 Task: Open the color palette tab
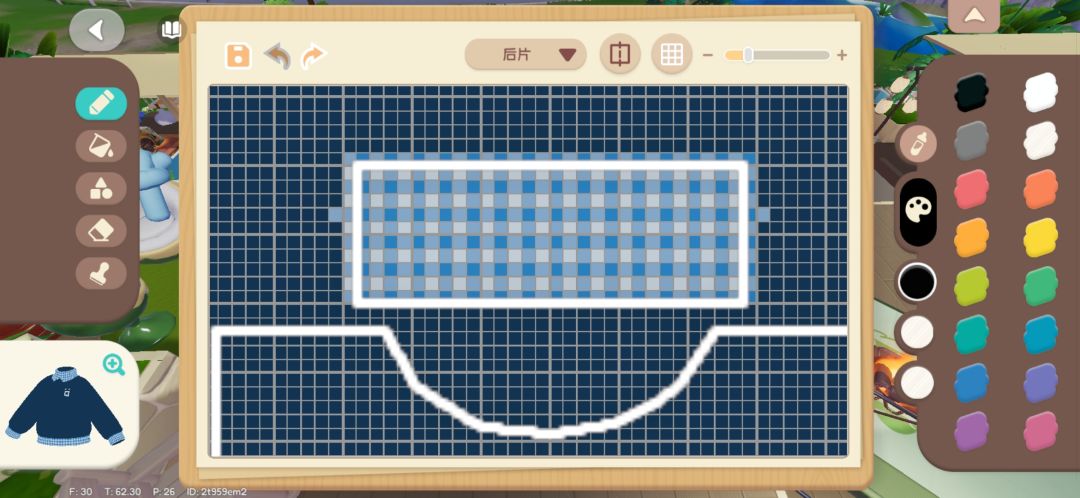pyautogui.click(x=917, y=212)
